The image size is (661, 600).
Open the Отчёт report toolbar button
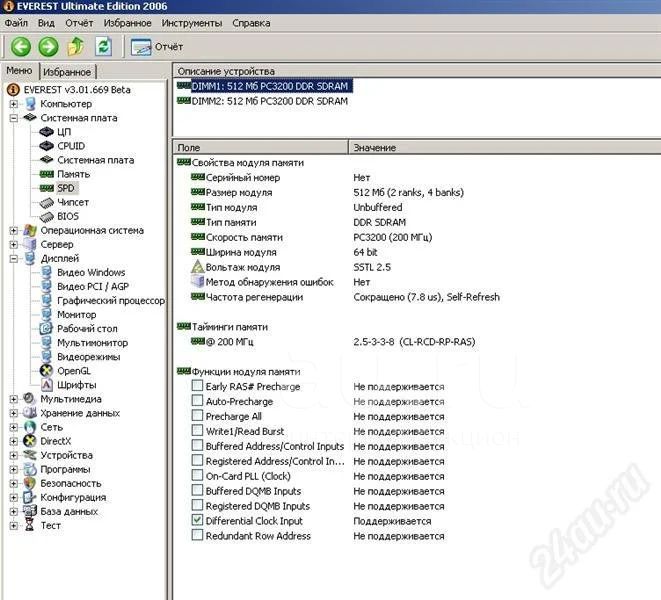point(156,47)
